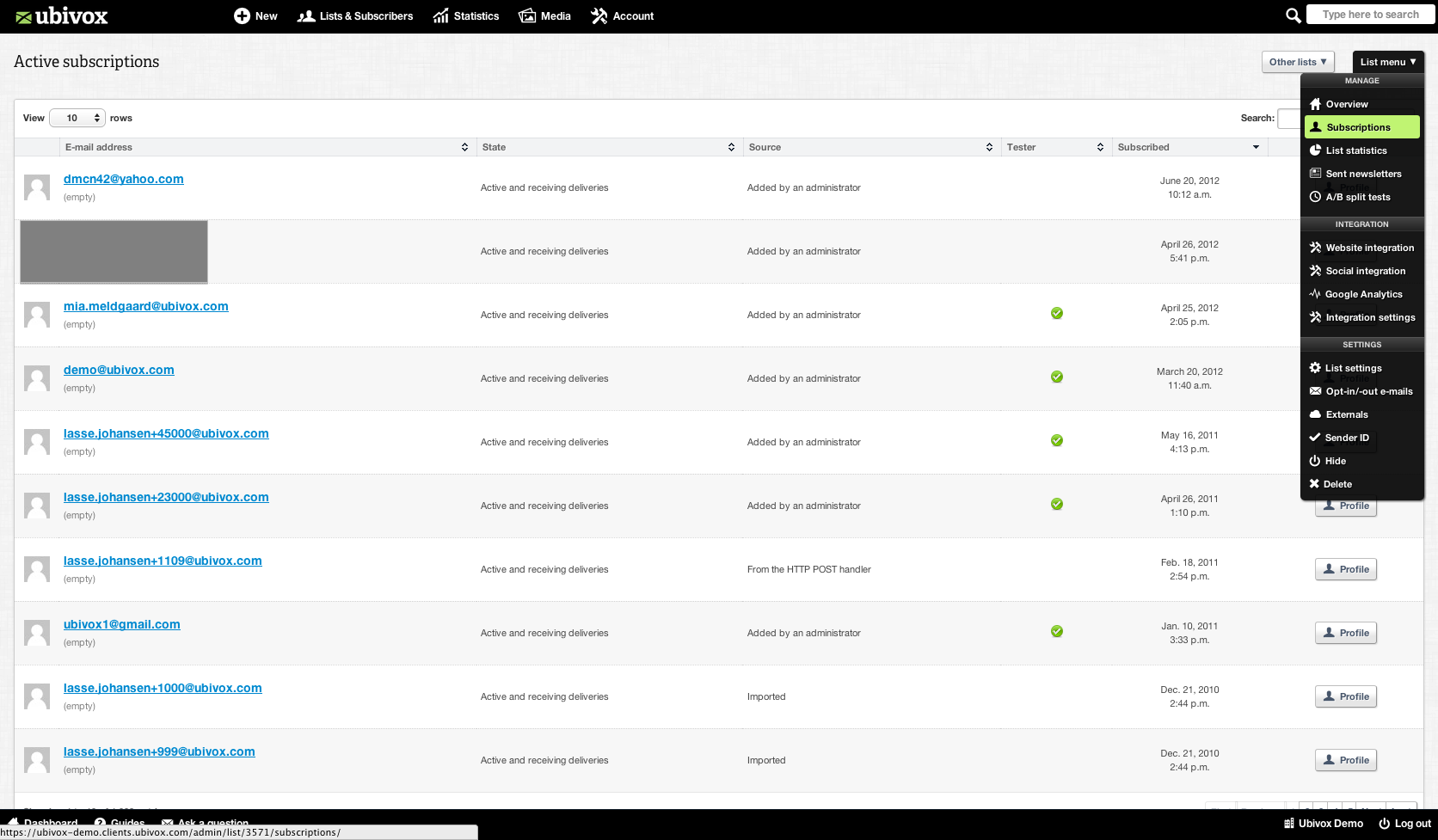
Task: Open the lasse.johansen+45000@ubivox.com link
Action: 166,433
